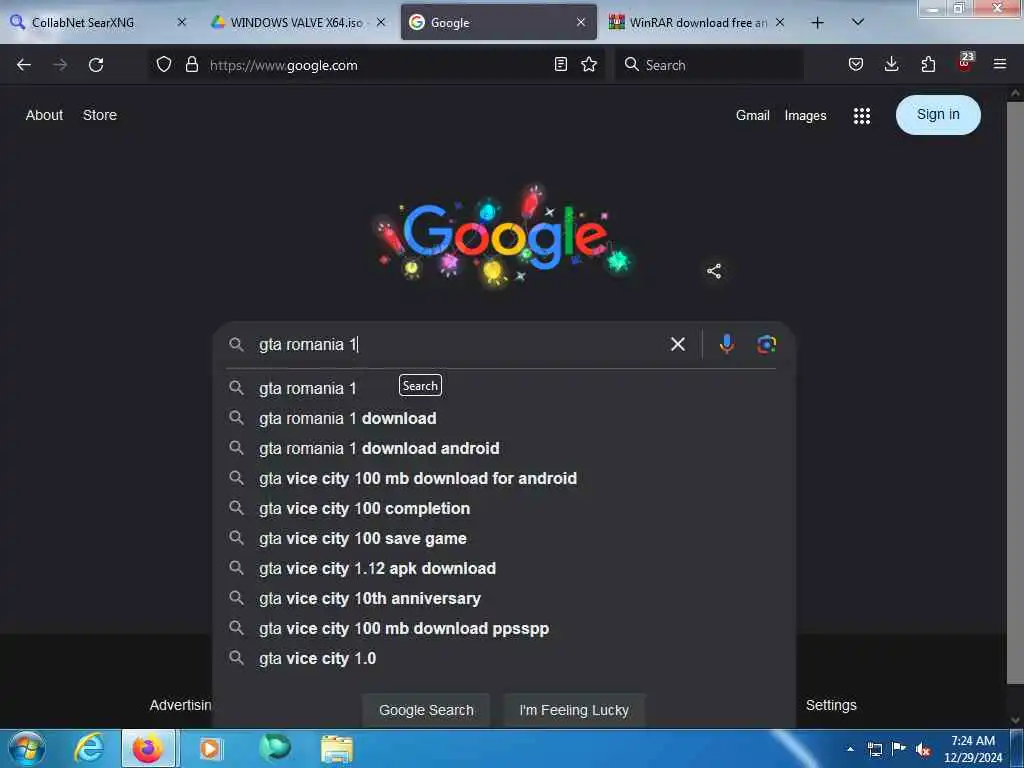Open Google Images link

pyautogui.click(x=805, y=116)
